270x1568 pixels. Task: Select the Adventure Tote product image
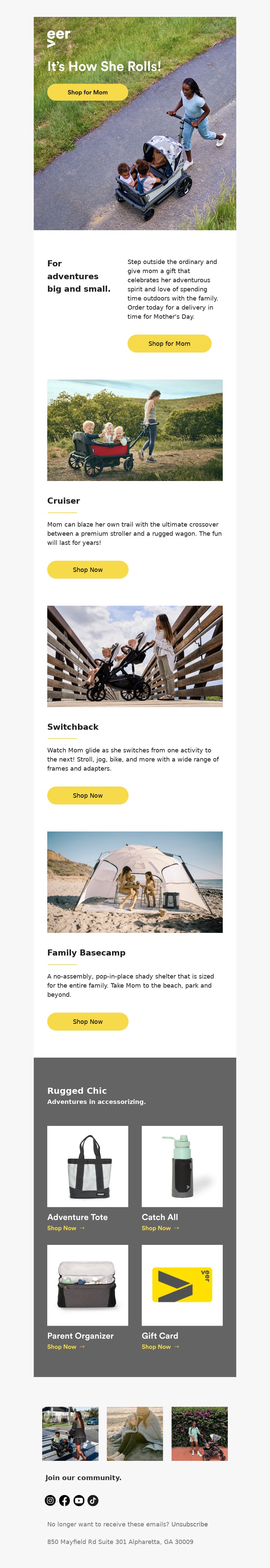tap(87, 1166)
